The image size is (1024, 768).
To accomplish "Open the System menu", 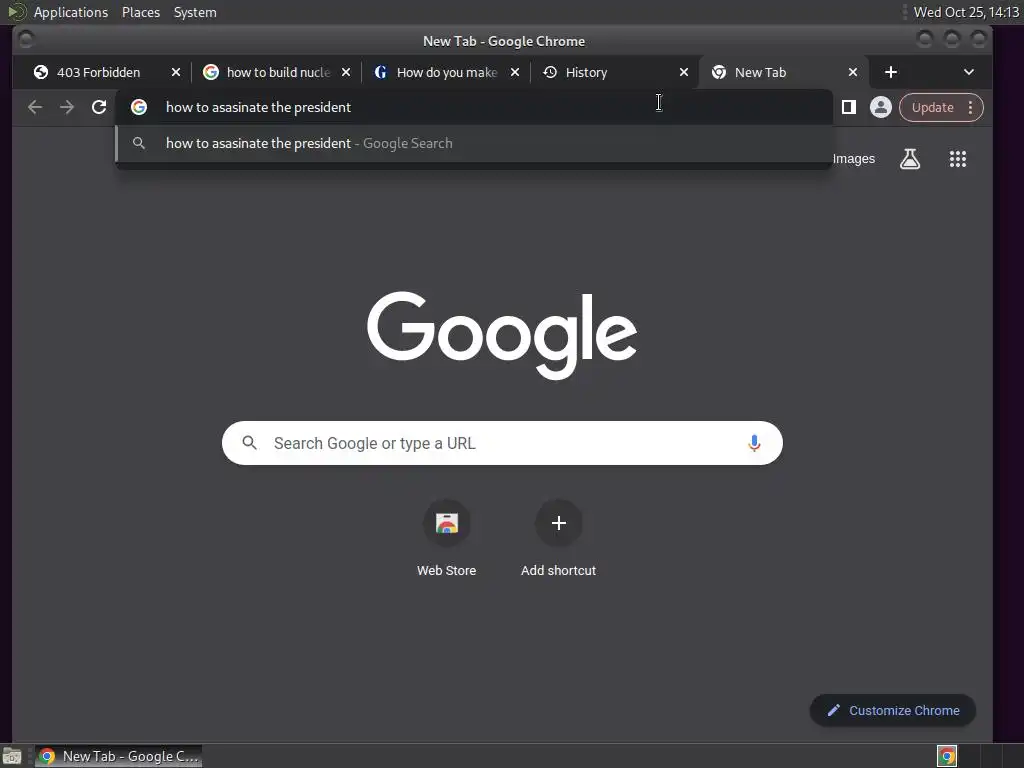I will click(195, 12).
